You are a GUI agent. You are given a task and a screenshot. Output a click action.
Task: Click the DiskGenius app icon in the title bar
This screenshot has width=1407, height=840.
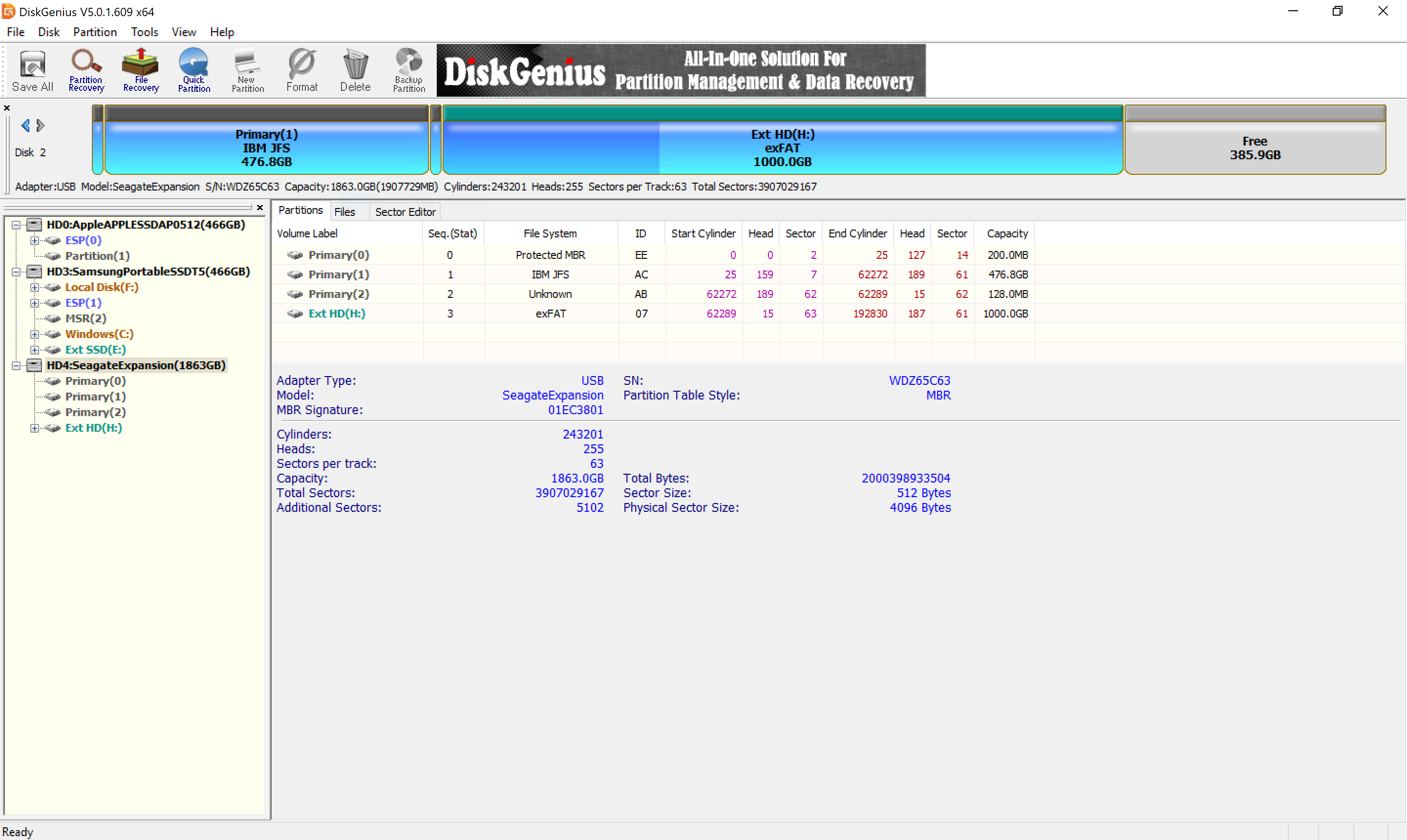click(8, 11)
